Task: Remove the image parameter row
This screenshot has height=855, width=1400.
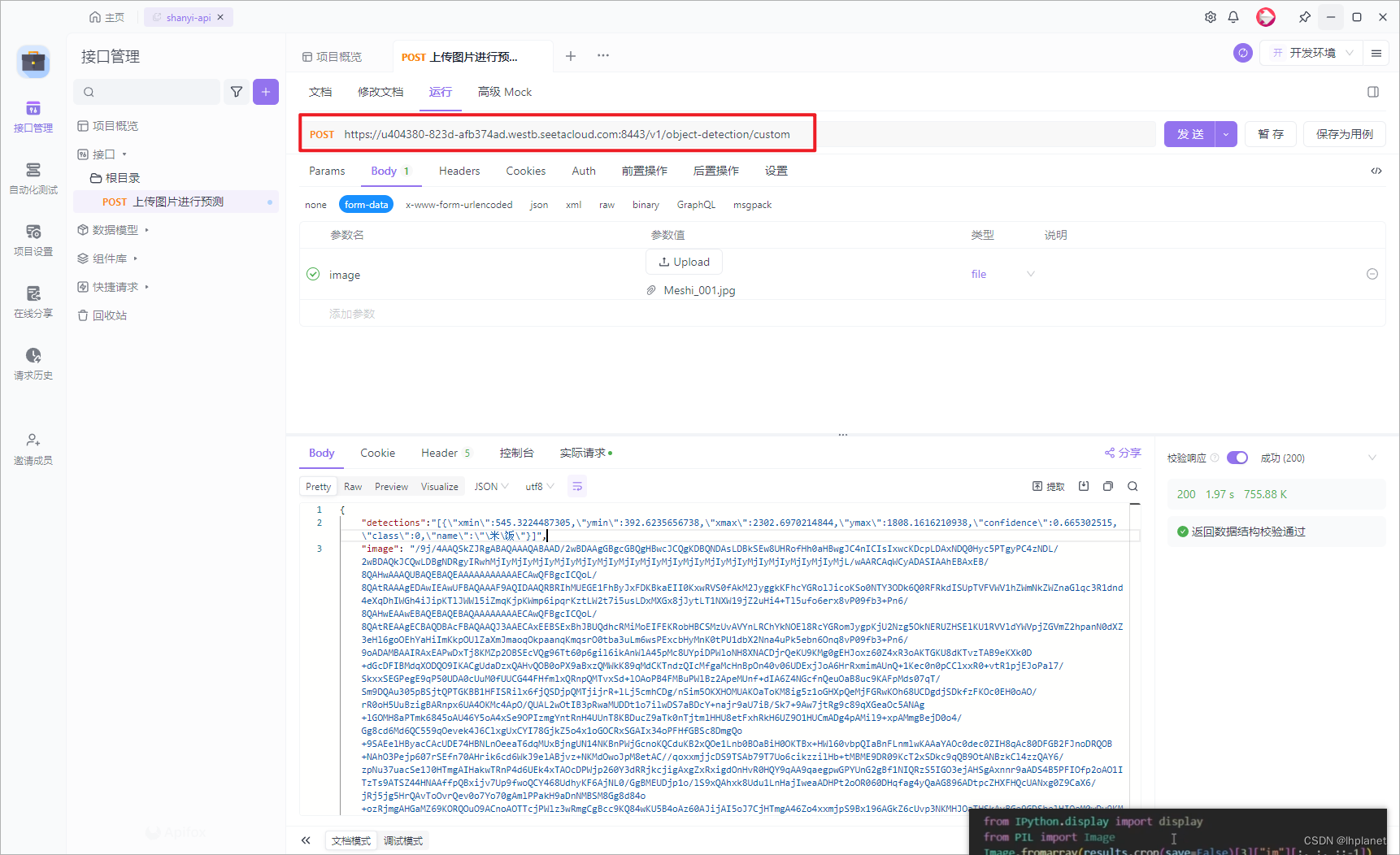Action: [1372, 274]
